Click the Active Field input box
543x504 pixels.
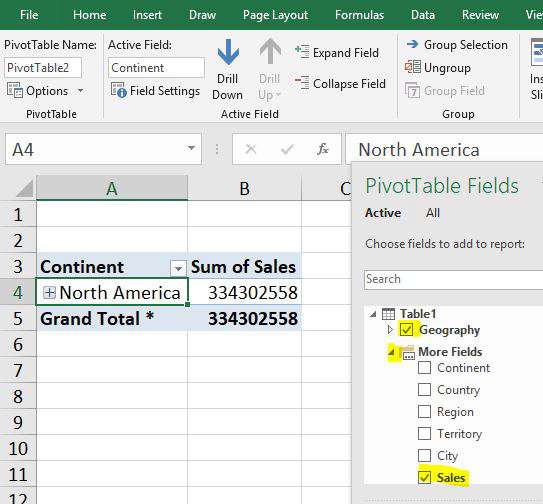[156, 68]
